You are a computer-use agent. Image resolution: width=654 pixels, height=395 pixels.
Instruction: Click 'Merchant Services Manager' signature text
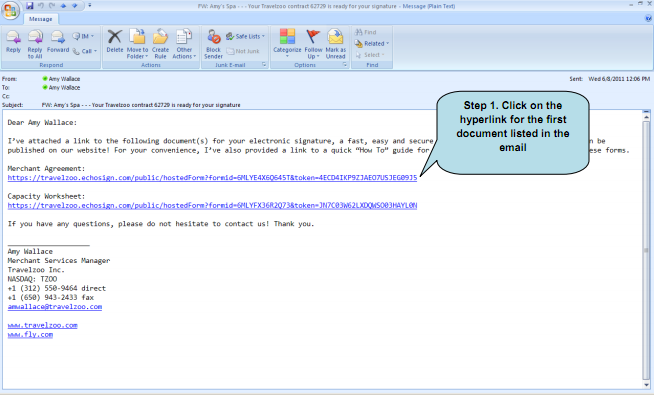[x=59, y=261]
